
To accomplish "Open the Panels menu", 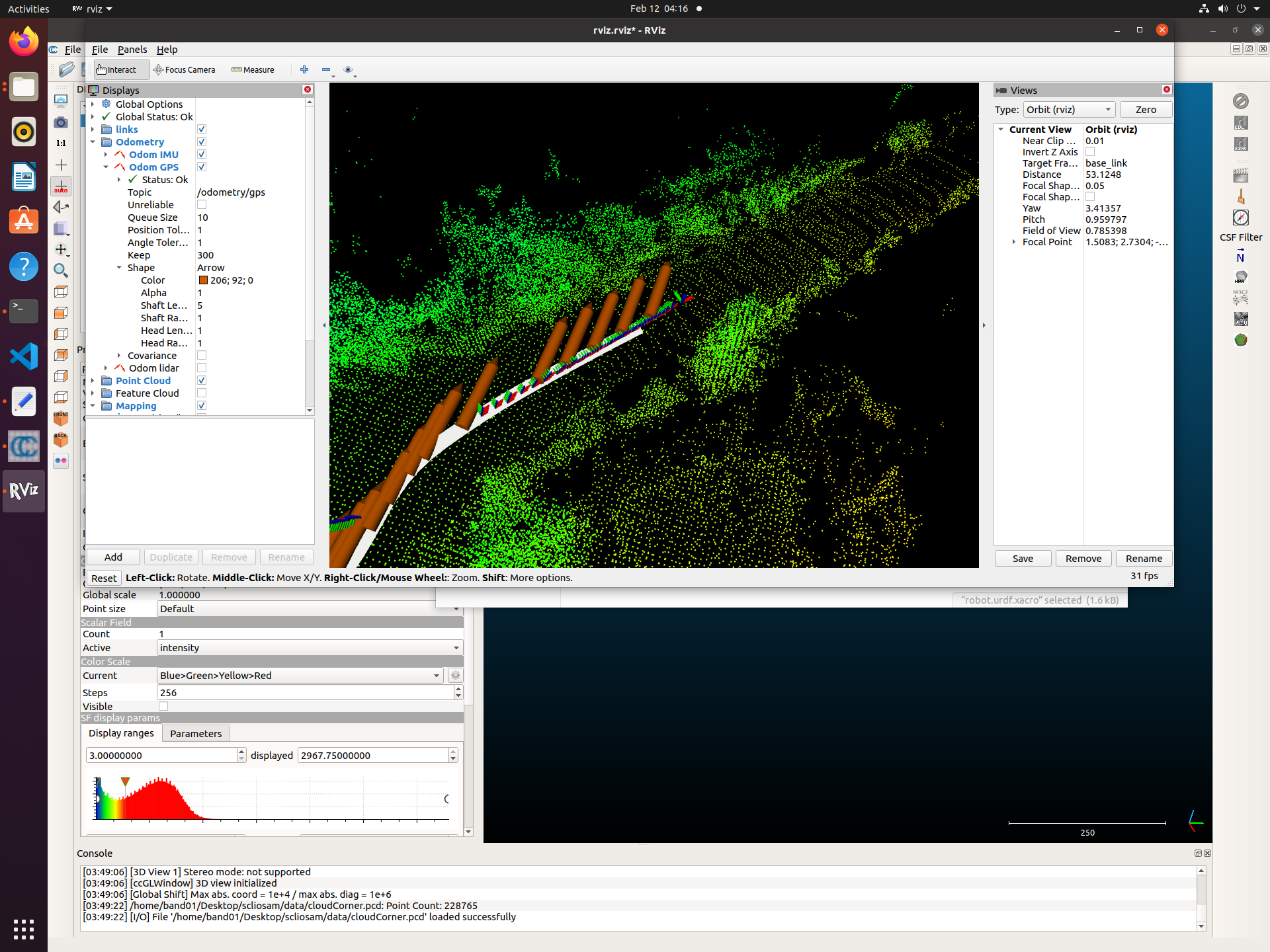I will (132, 50).
